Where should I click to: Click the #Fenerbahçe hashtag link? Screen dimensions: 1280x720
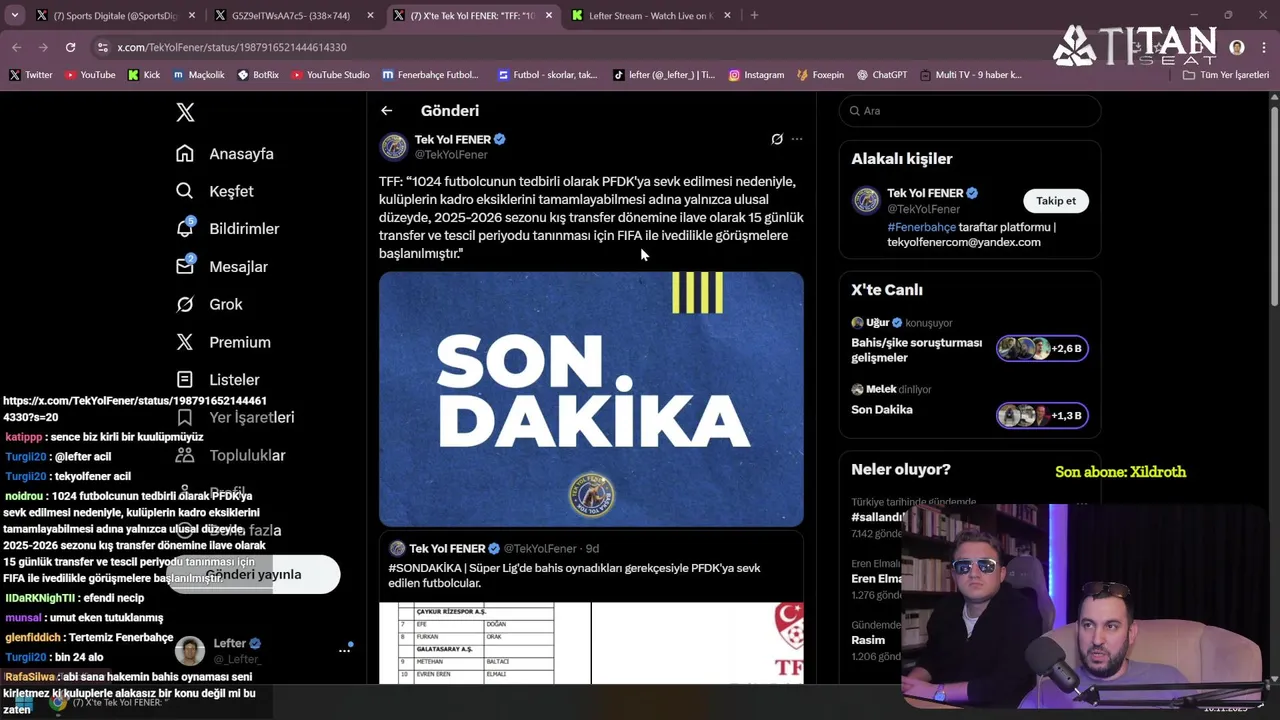pos(921,227)
